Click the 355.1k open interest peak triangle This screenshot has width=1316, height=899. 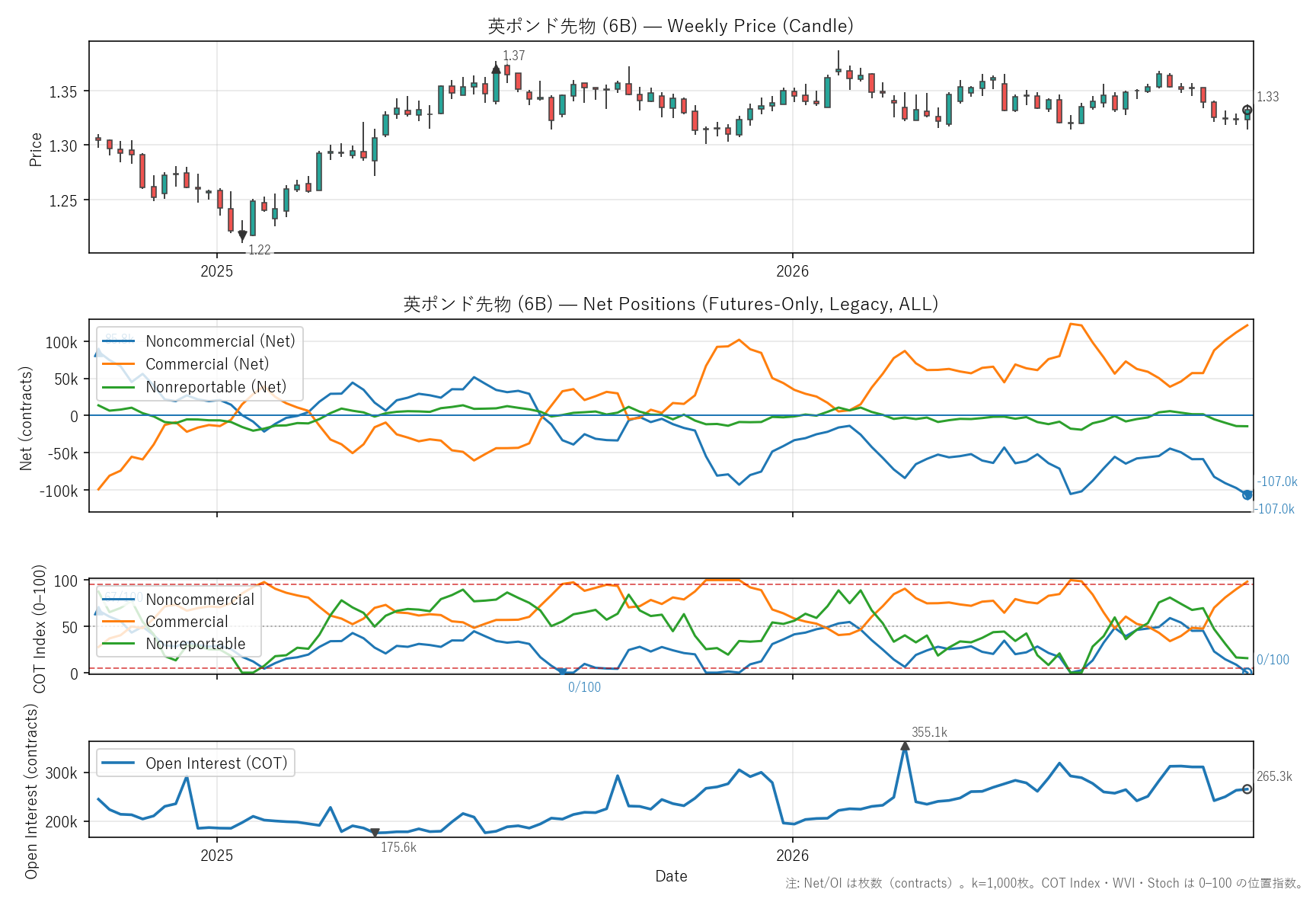coord(905,746)
